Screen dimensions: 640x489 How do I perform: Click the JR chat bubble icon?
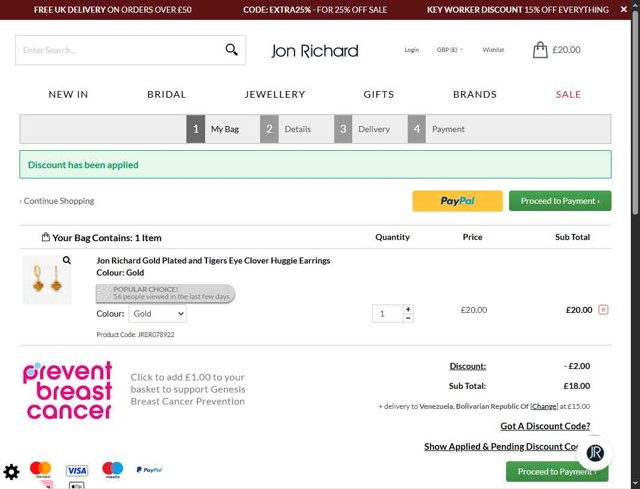[595, 453]
